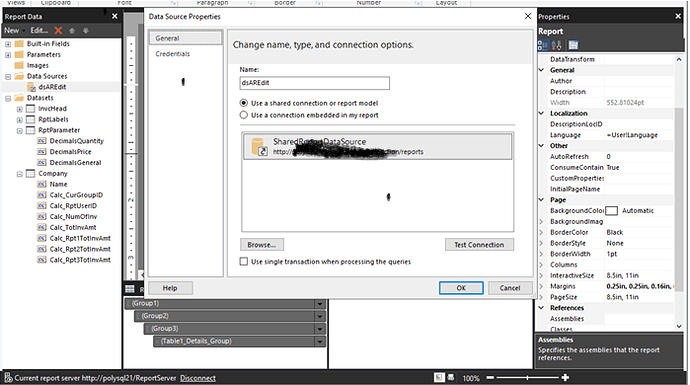Select the Calc_CurGroupID field
This screenshot has width=690, height=385.
click(x=76, y=195)
